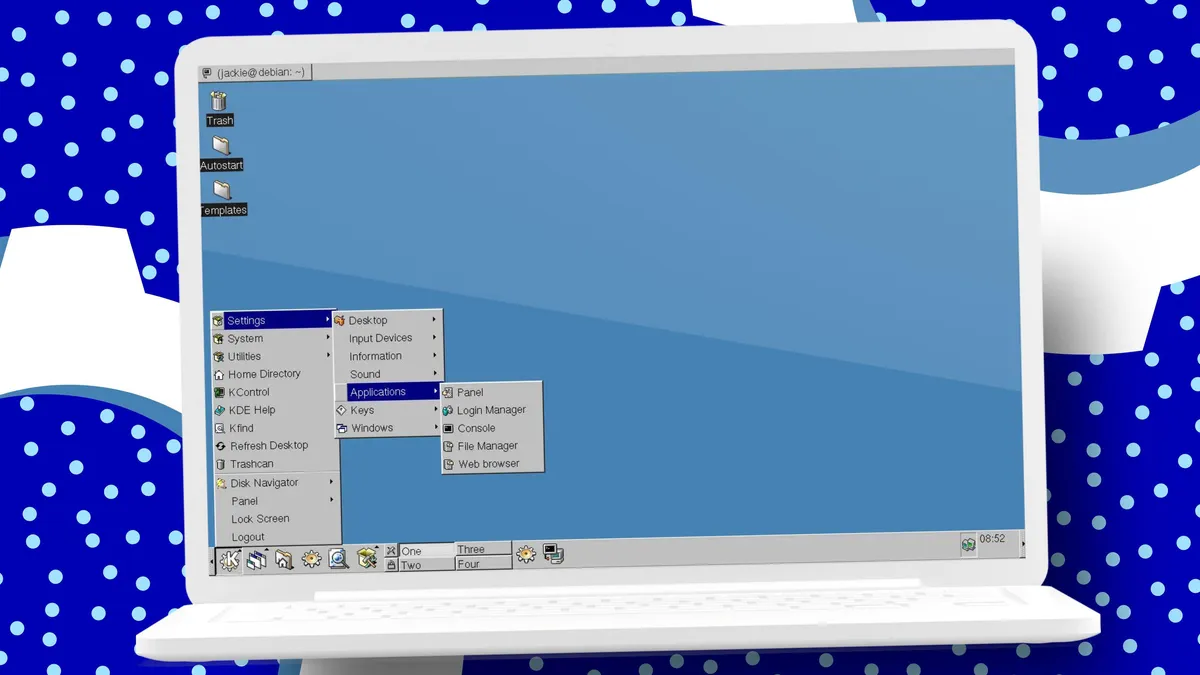This screenshot has width=1200, height=675.
Task: Open KDE Help menu entry
Action: pos(274,410)
